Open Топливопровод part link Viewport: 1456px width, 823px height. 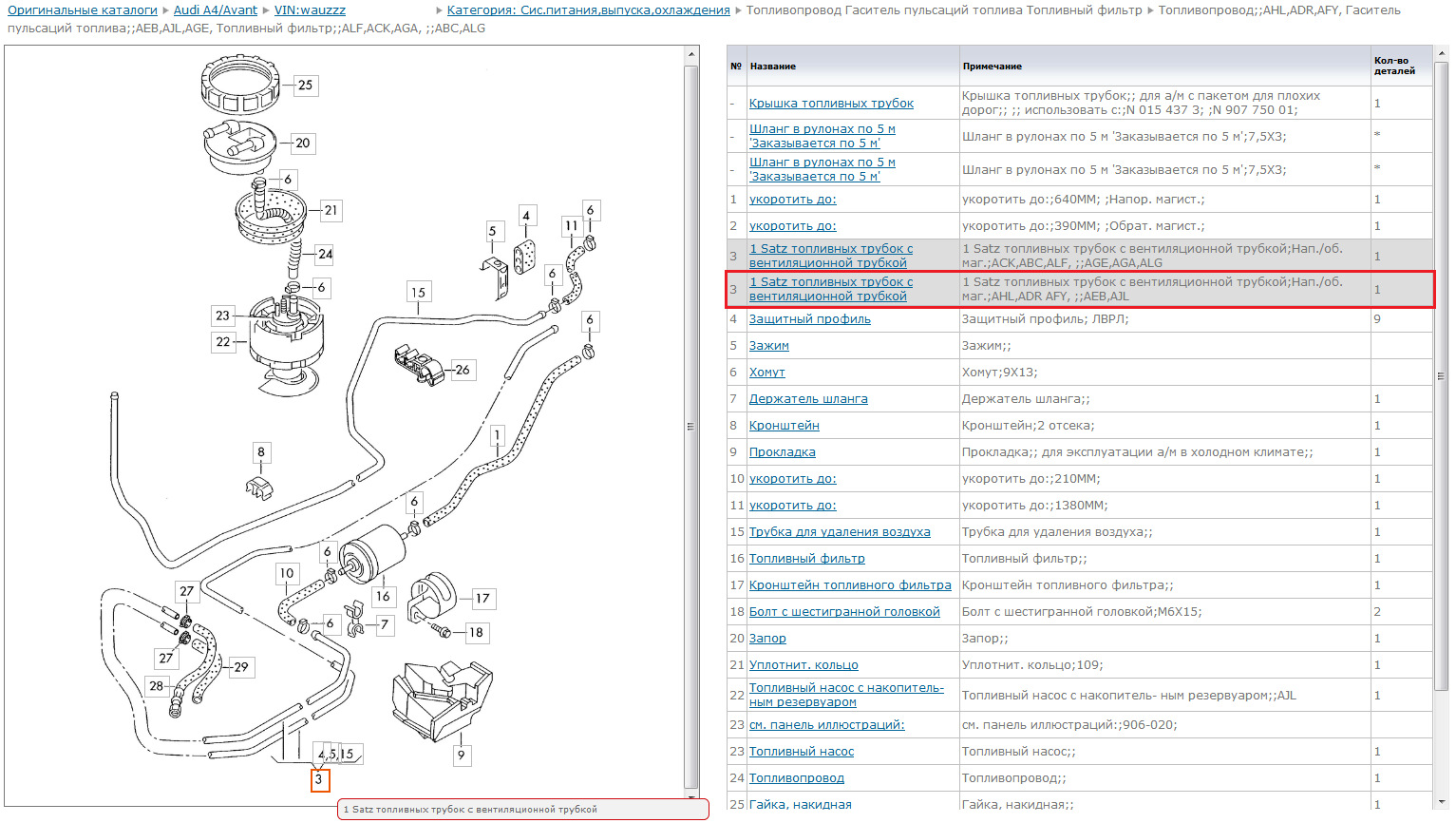click(x=796, y=778)
